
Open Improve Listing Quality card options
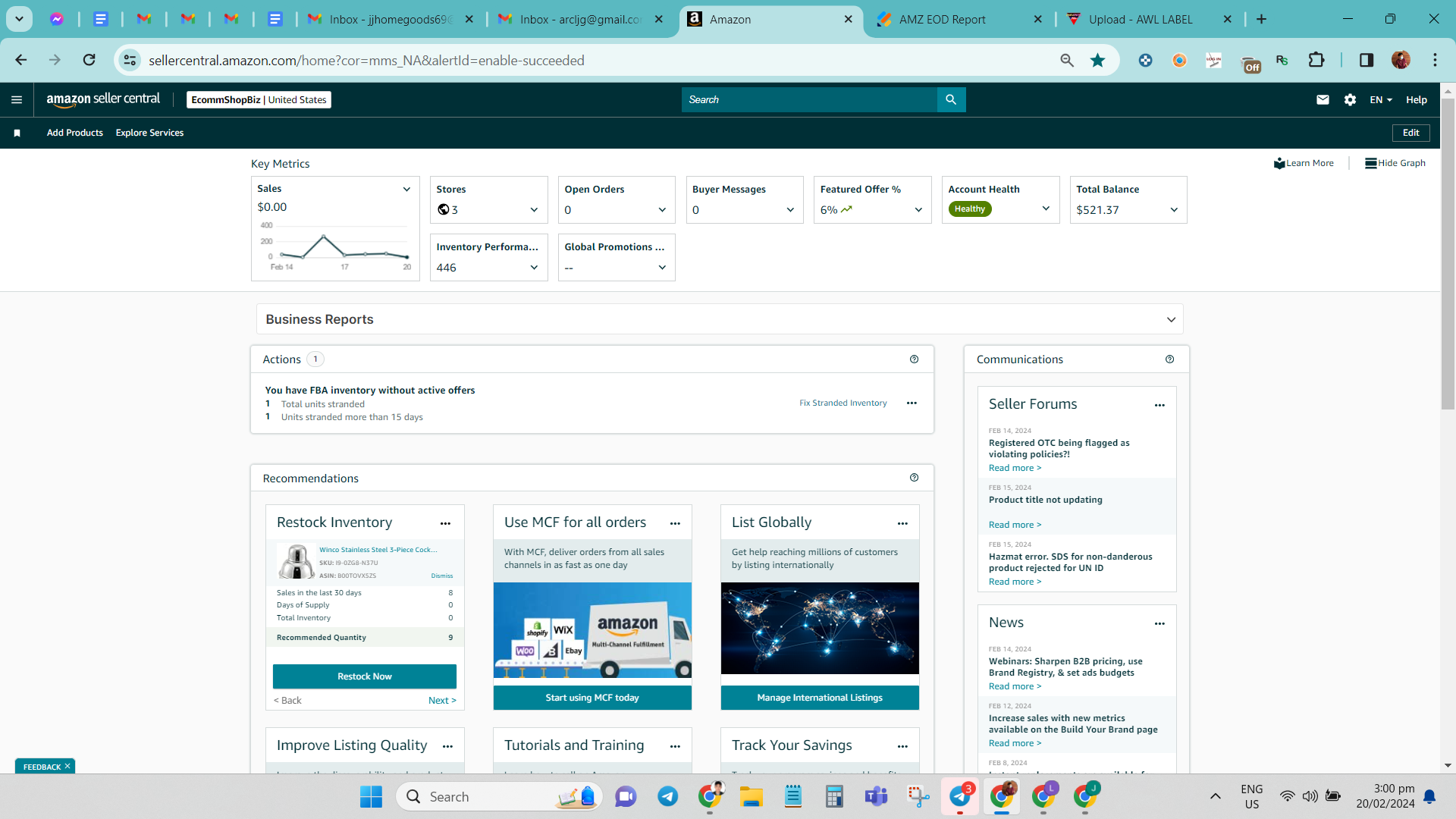(447, 747)
